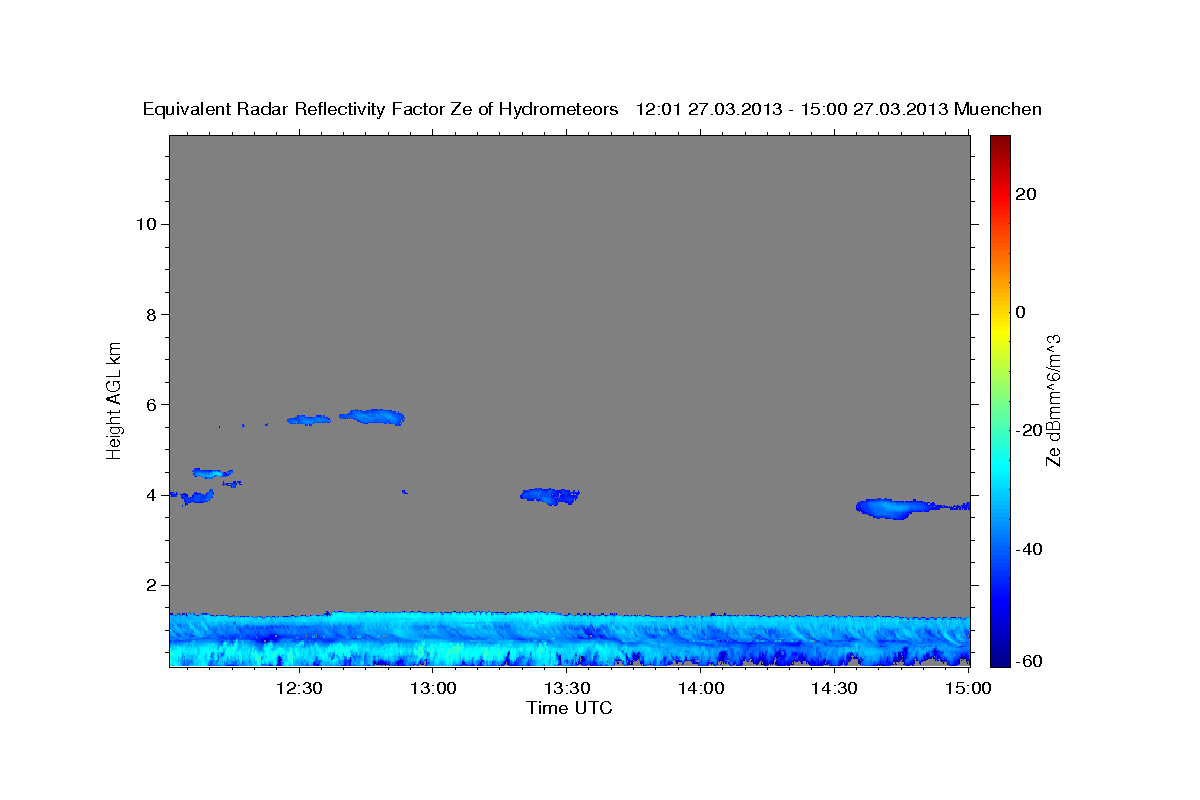Click the colorbar tick label '-40'
Viewport: 1200px width, 800px height.
coord(1030,549)
